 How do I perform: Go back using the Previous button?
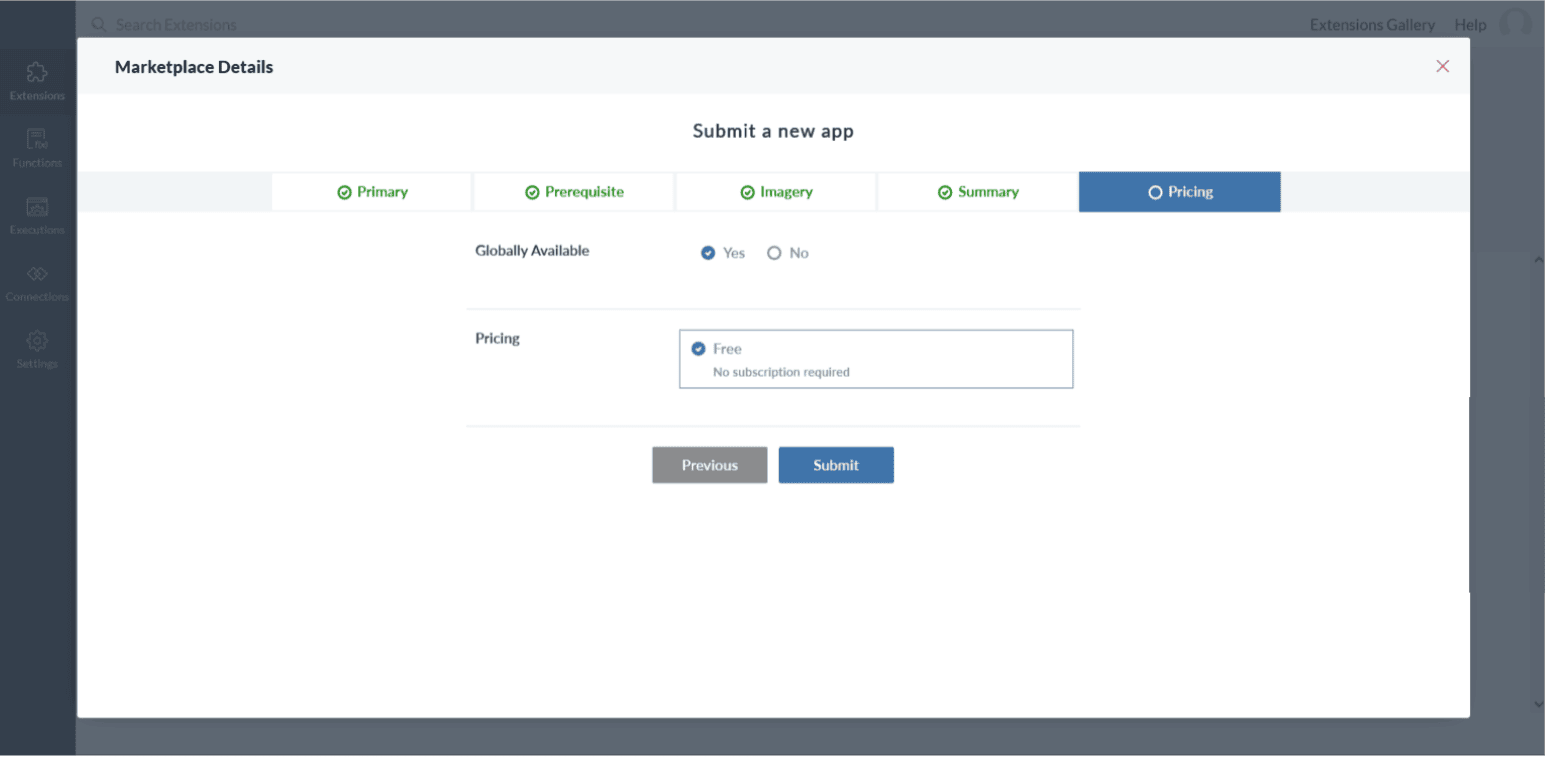coord(709,464)
